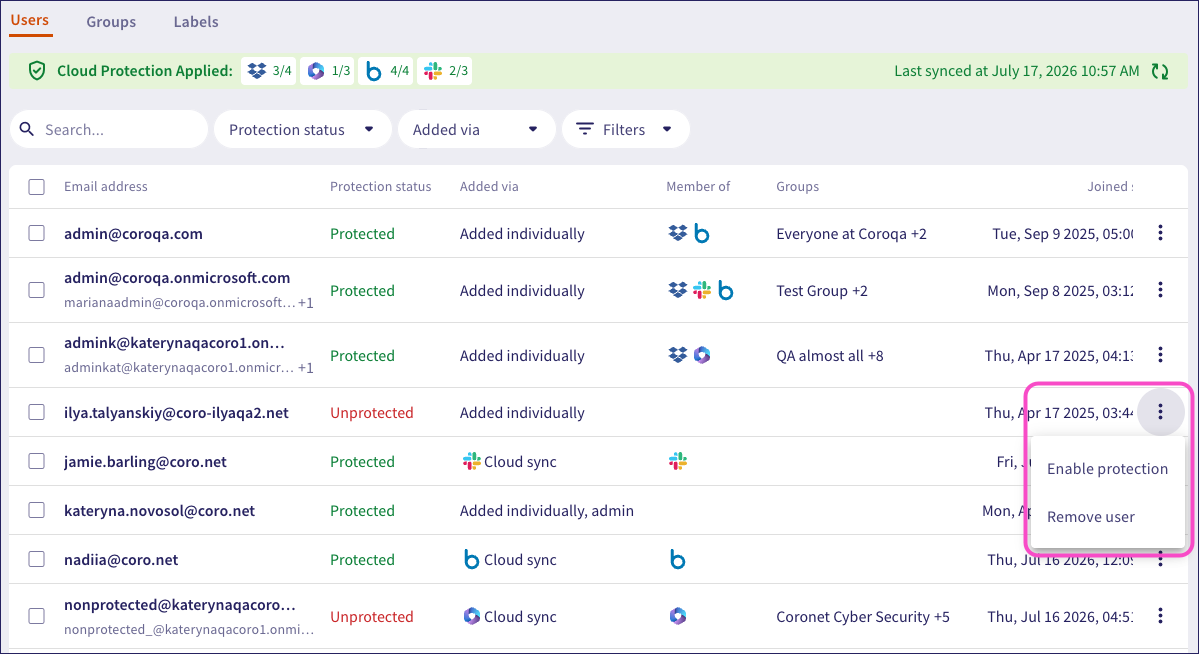Click Dropbox icon in admink@katerynaqacoro1 row
Screen dimensions: 1199x654
tap(677, 355)
